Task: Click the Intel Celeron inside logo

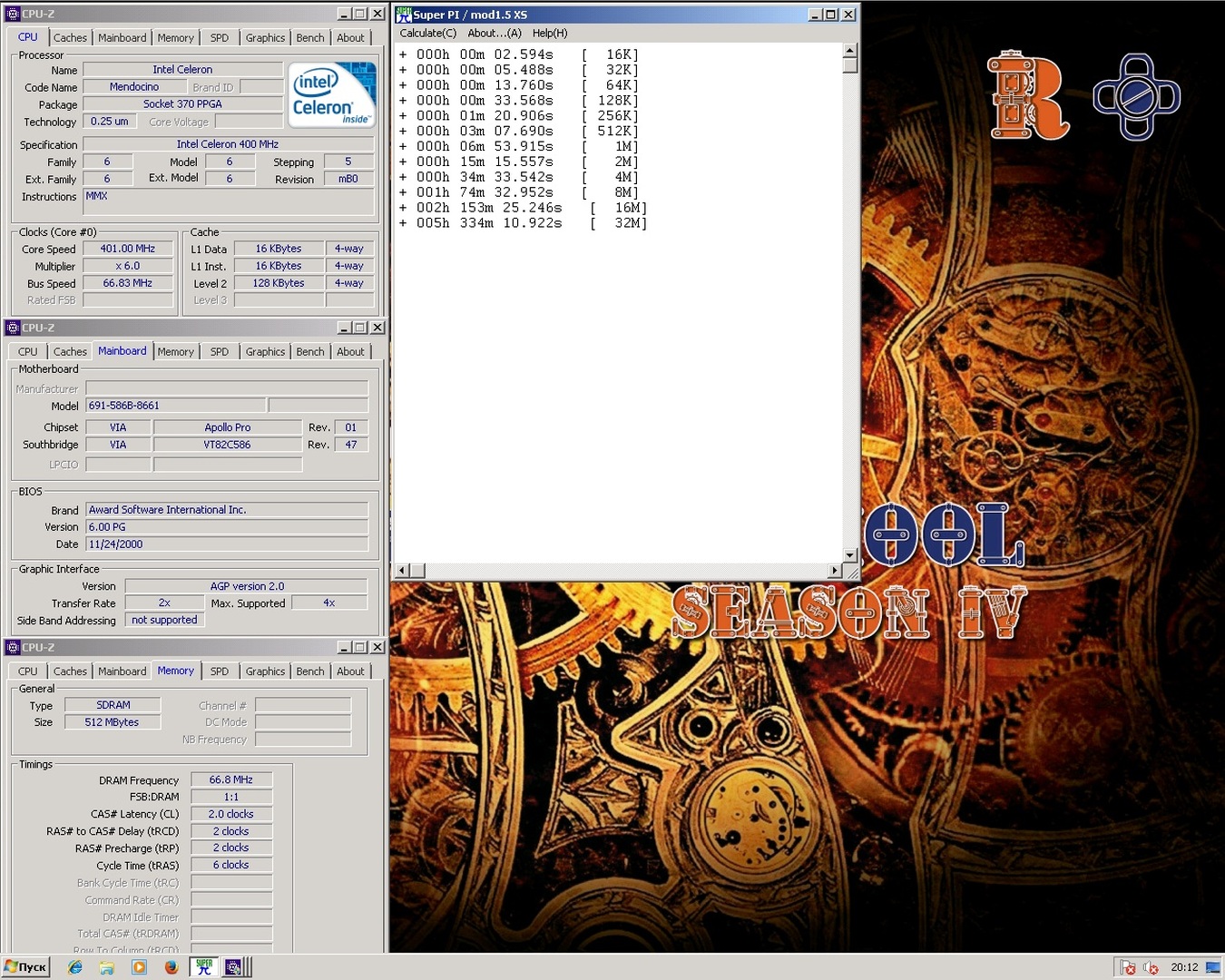Action: pos(332,95)
